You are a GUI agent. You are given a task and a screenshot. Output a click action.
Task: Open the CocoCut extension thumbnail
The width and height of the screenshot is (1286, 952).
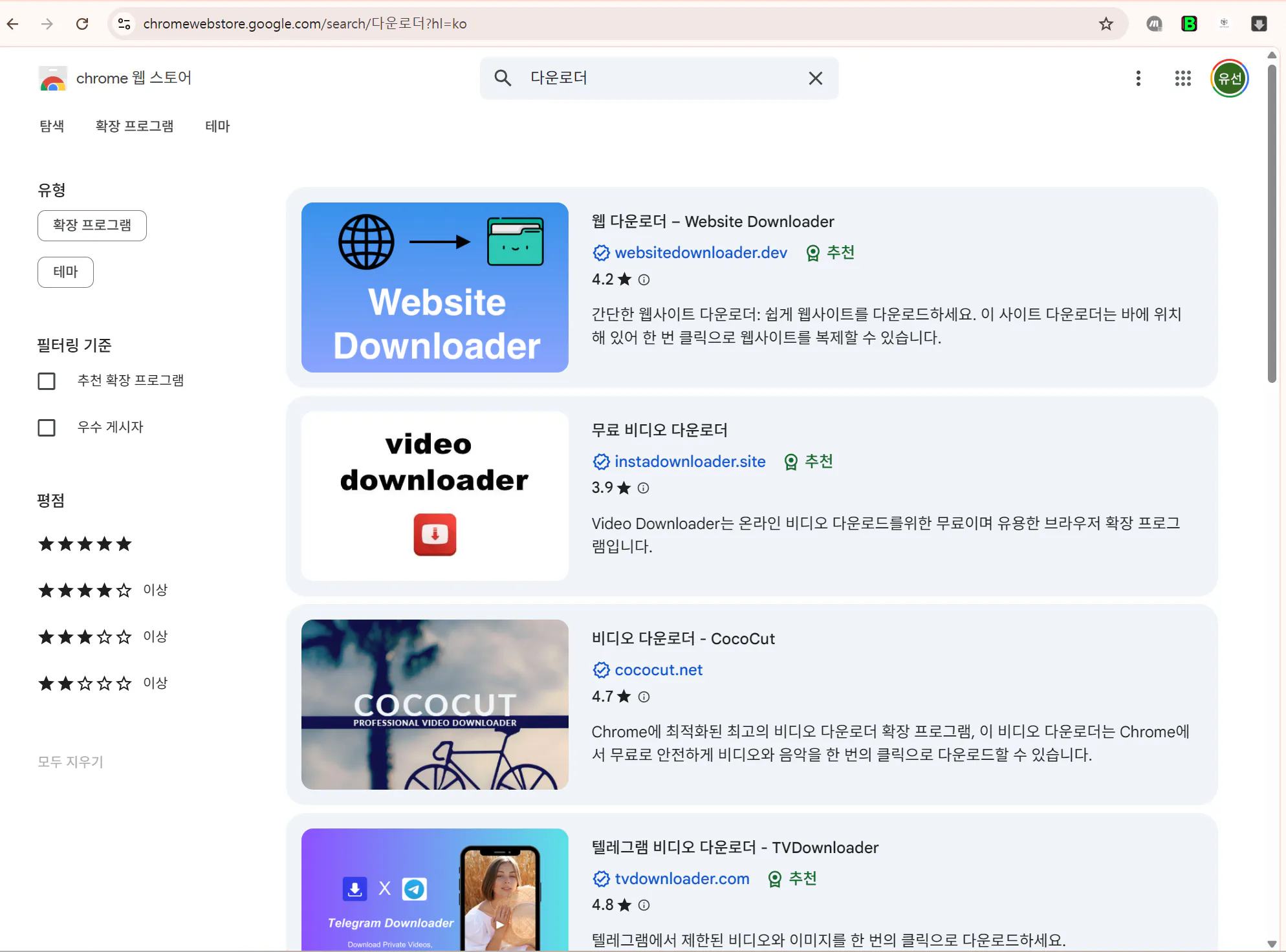click(435, 704)
